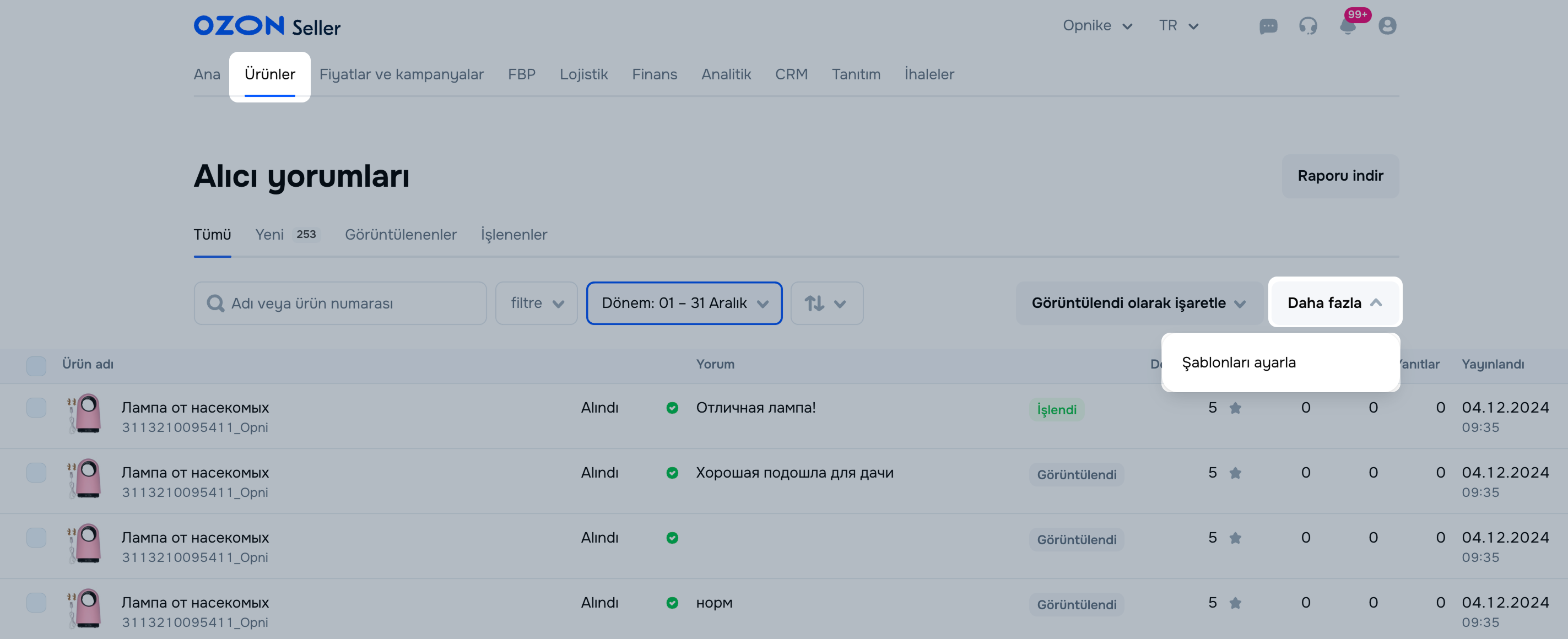Open the 'Dönem: 01 – 31 Aralık' period dropdown

pos(684,303)
